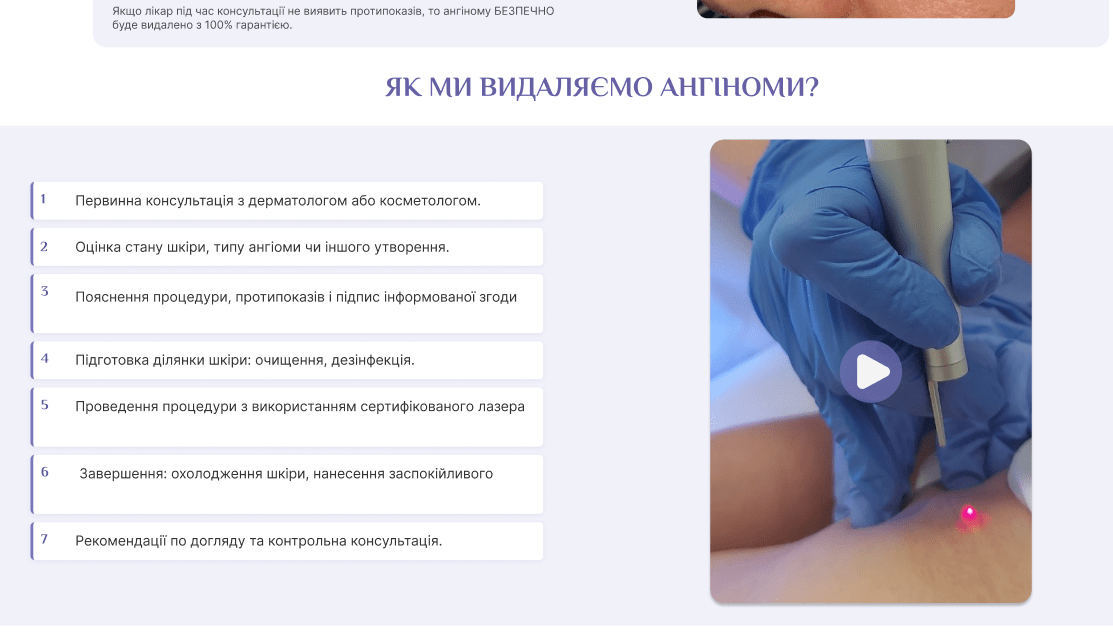Click the step number 7 marker
The width and height of the screenshot is (1113, 634).
45,539
